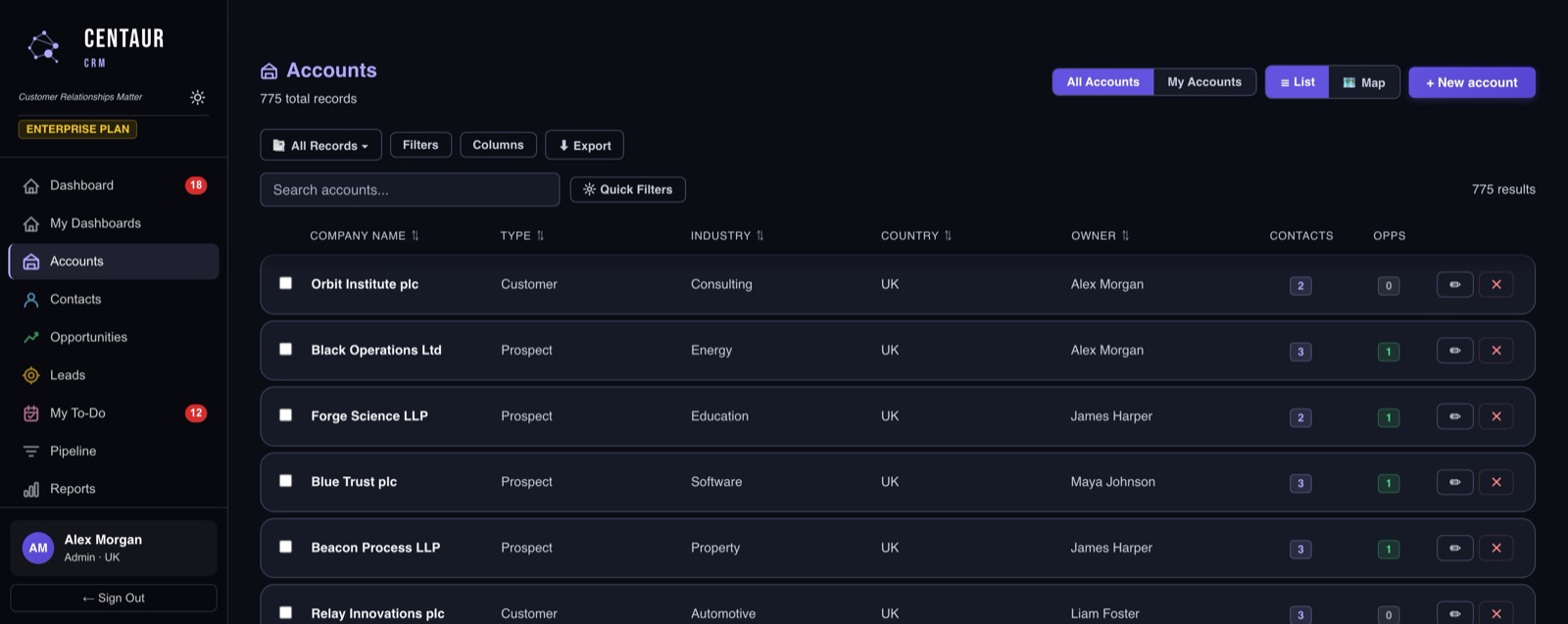Navigate to Leads in the sidebar
Screen dimensions: 1568x624
pyautogui.click(x=114, y=375)
